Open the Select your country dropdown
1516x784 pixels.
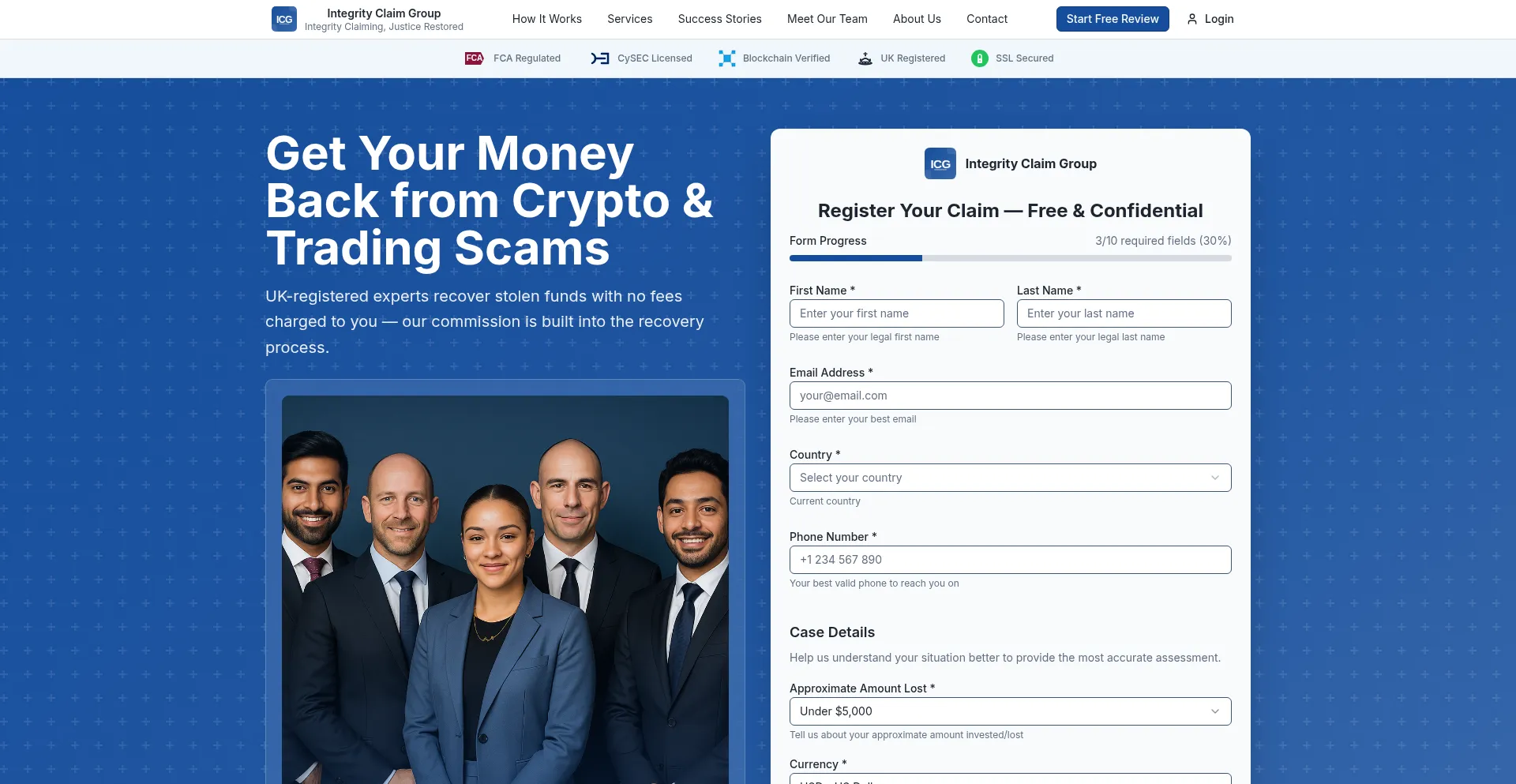point(1011,478)
